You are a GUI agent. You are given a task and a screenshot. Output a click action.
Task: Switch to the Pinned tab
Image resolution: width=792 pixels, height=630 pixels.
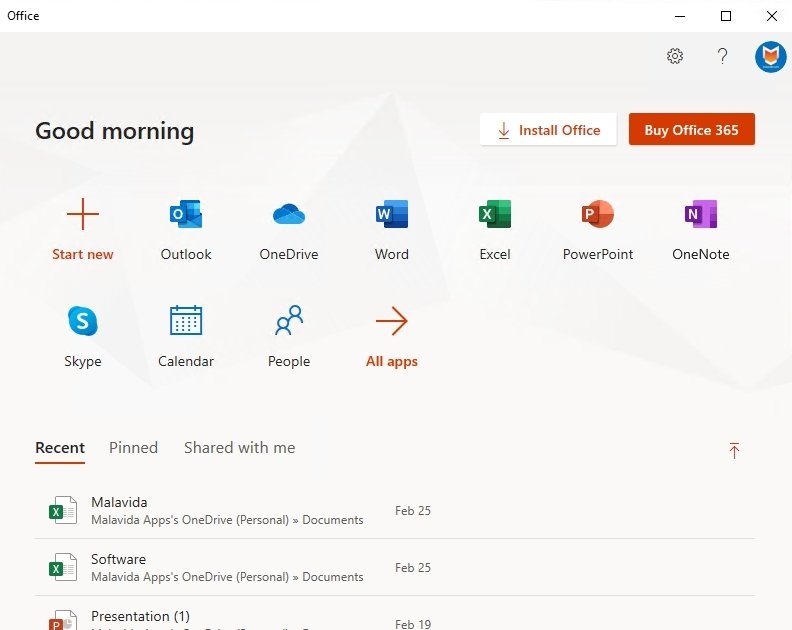133,448
